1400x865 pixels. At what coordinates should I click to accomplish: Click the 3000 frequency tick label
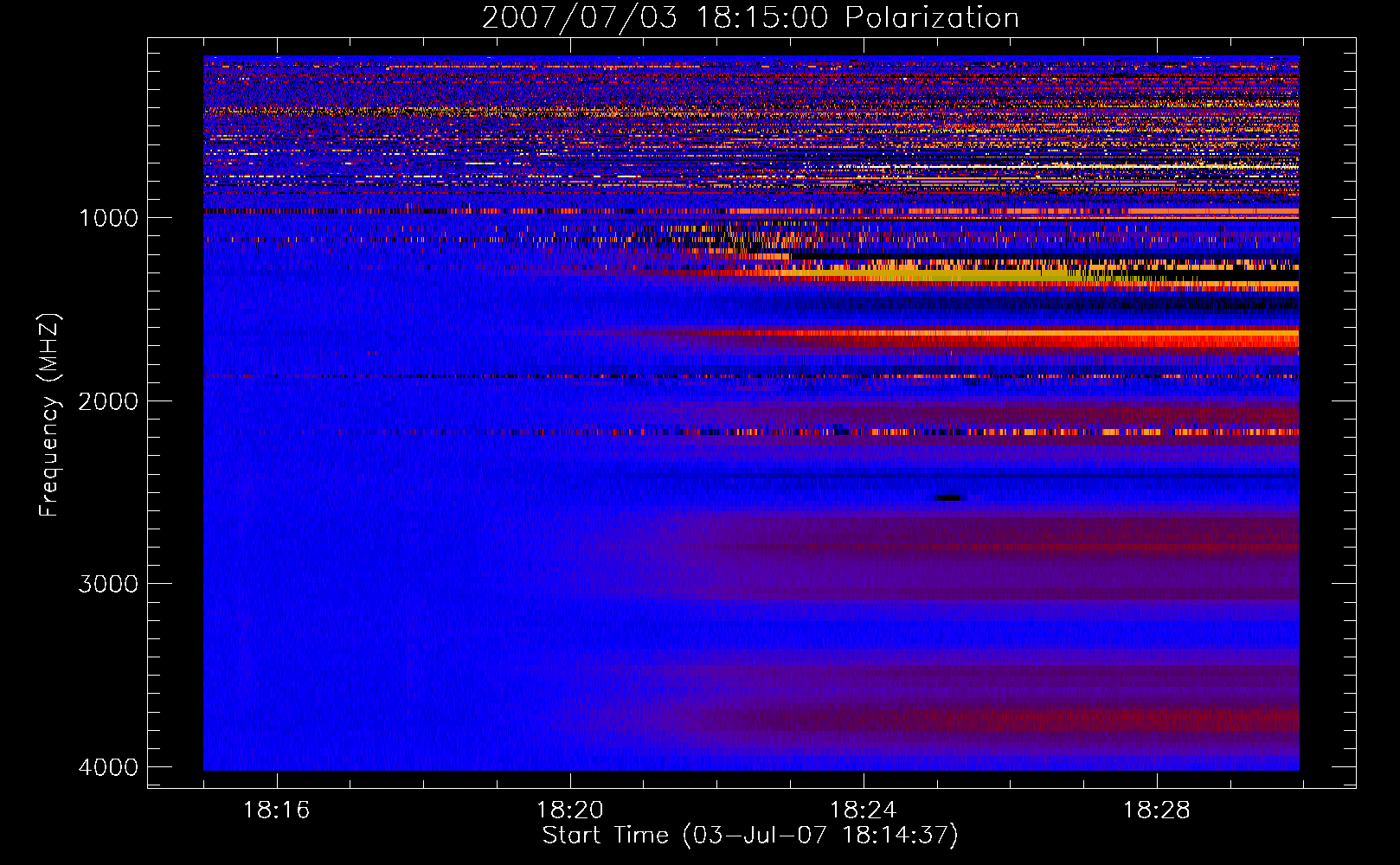point(108,584)
